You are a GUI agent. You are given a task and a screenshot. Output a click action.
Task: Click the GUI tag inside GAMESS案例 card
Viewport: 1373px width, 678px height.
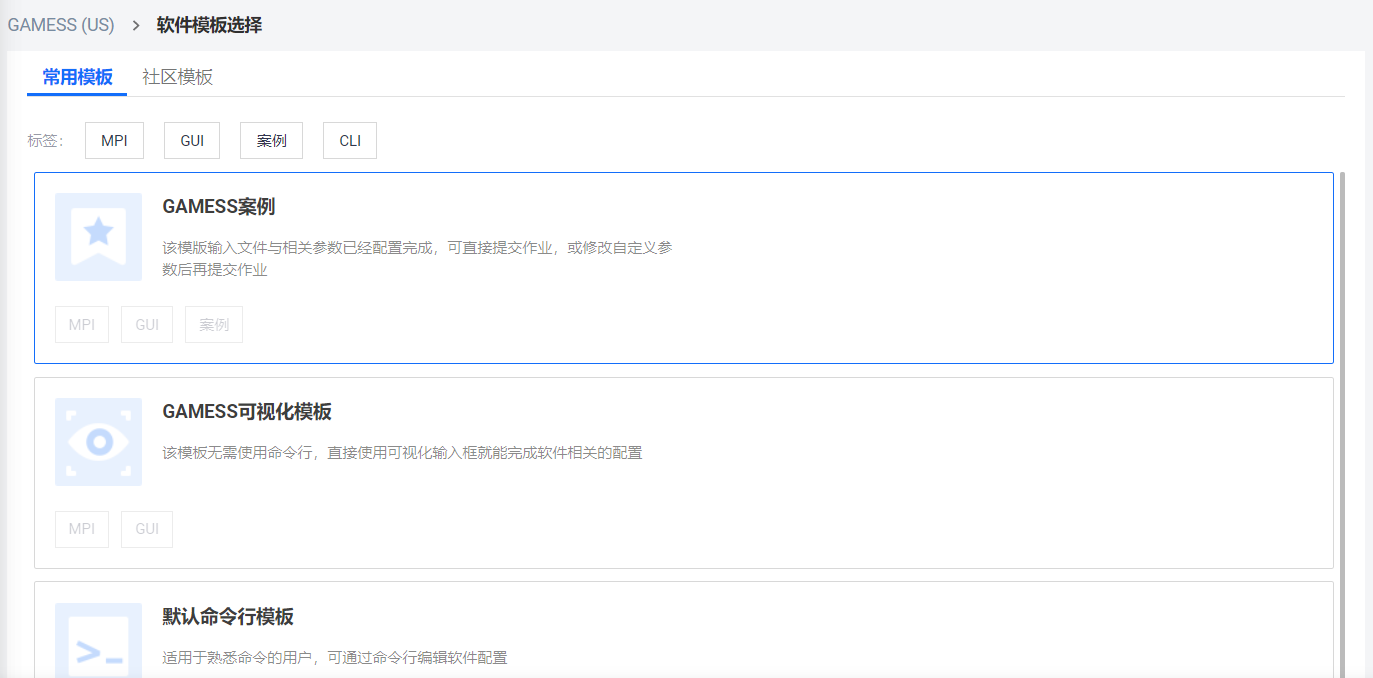click(x=147, y=325)
